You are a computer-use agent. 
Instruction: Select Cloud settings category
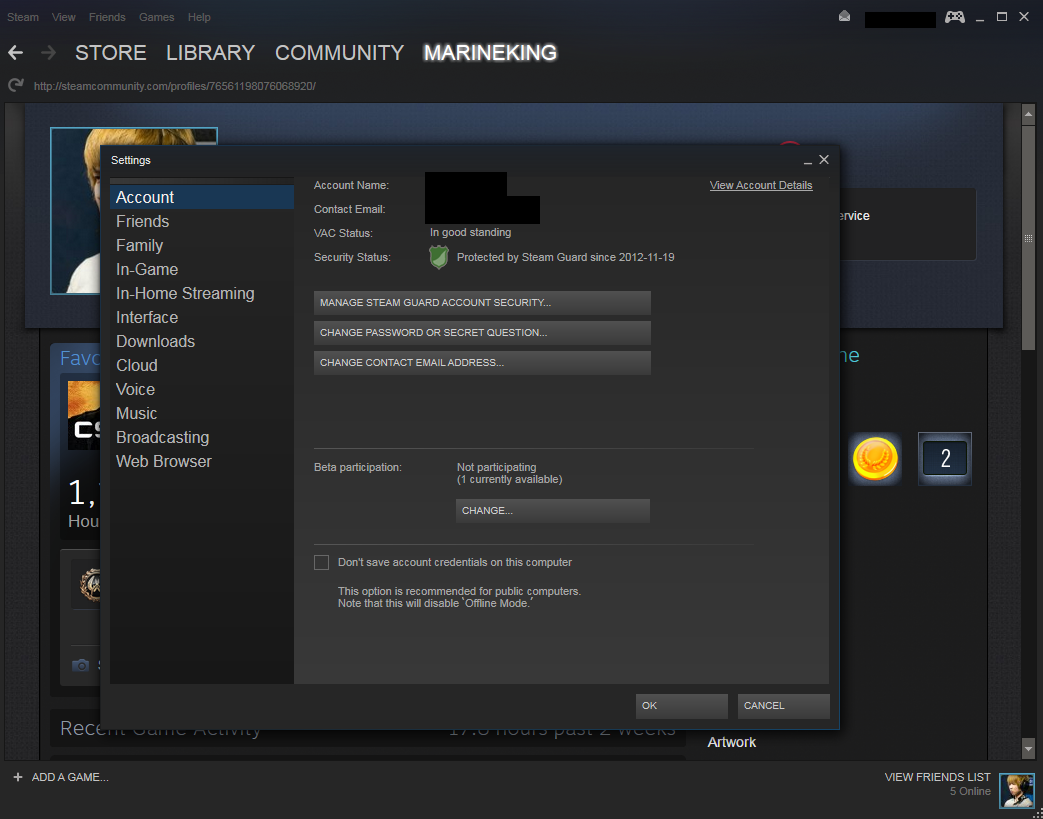[x=202, y=365]
